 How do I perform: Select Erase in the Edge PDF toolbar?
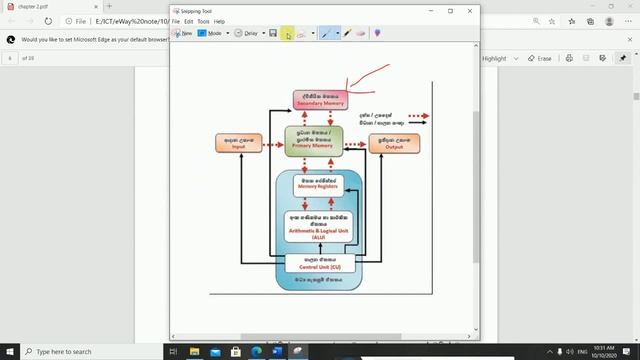540,59
